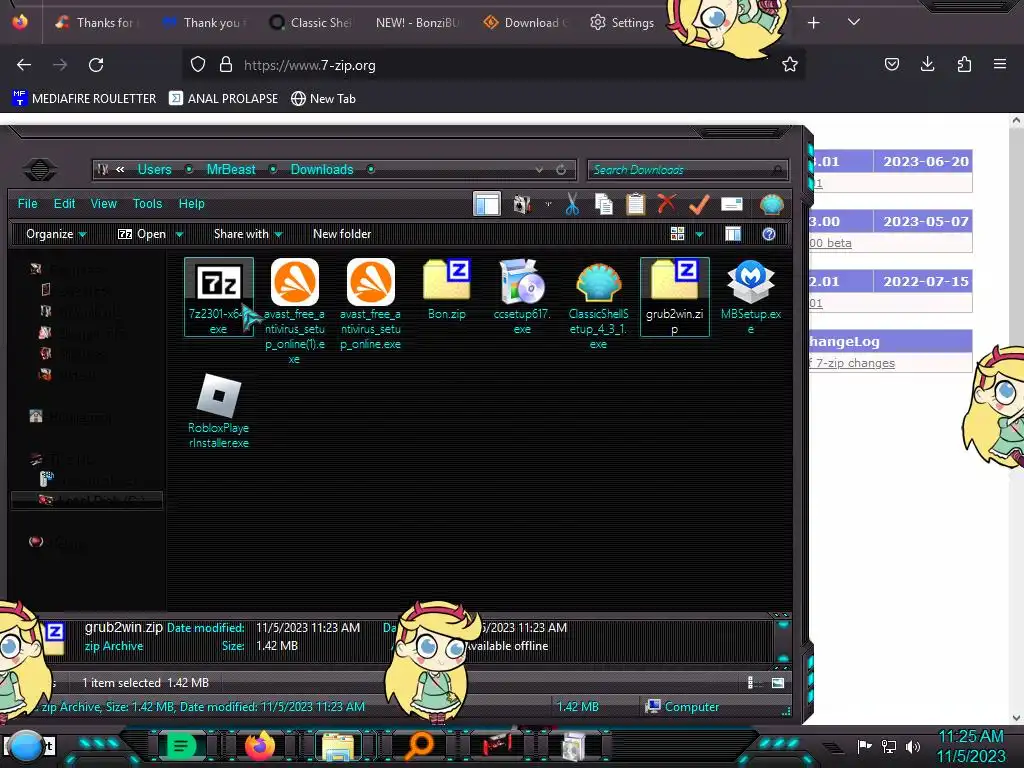Open a new Firefox tab with plus
Screen dimensions: 1024x768
[x=813, y=23]
